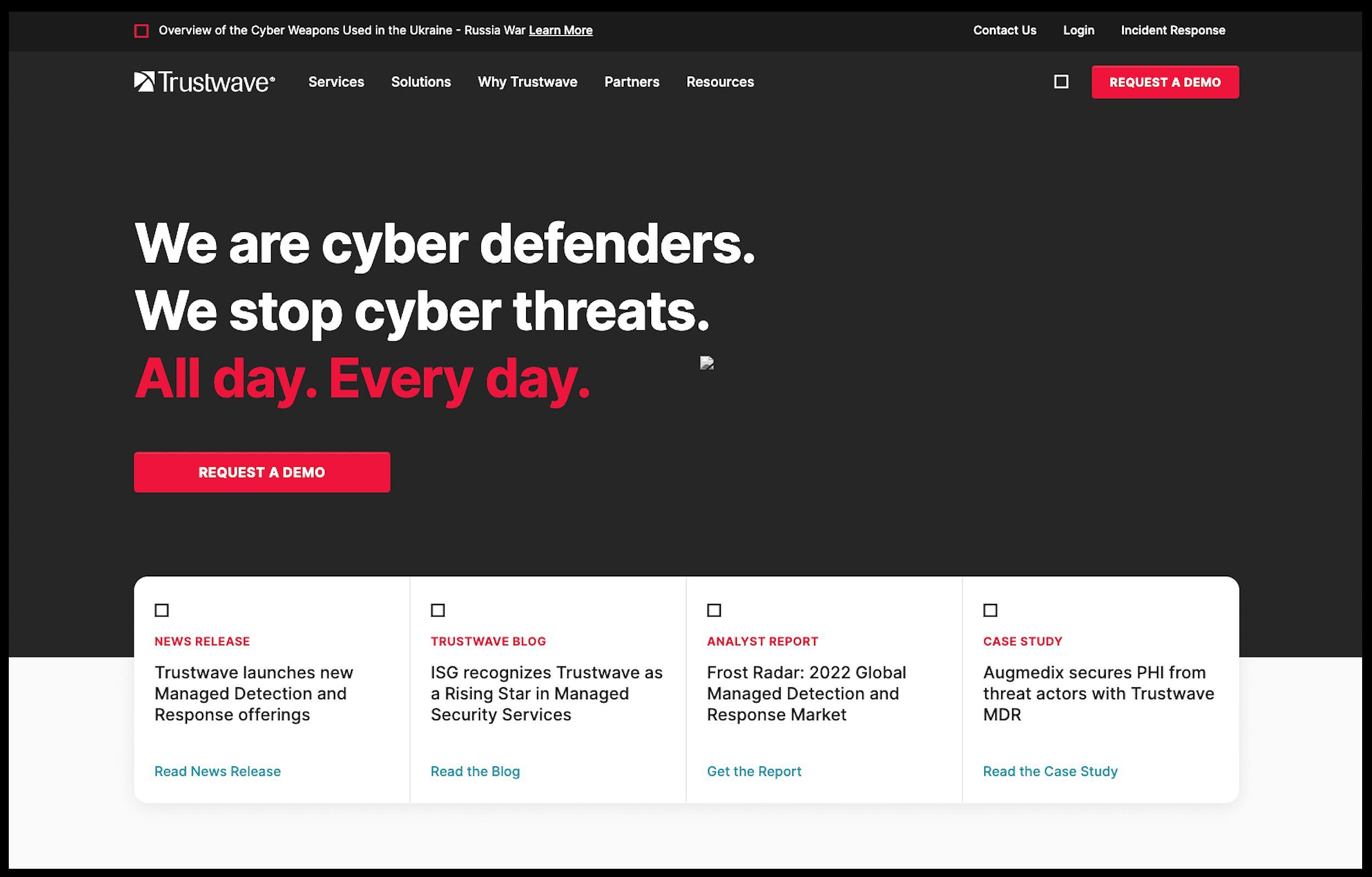
Task: Click the hero Request a Demo button
Action: (262, 472)
